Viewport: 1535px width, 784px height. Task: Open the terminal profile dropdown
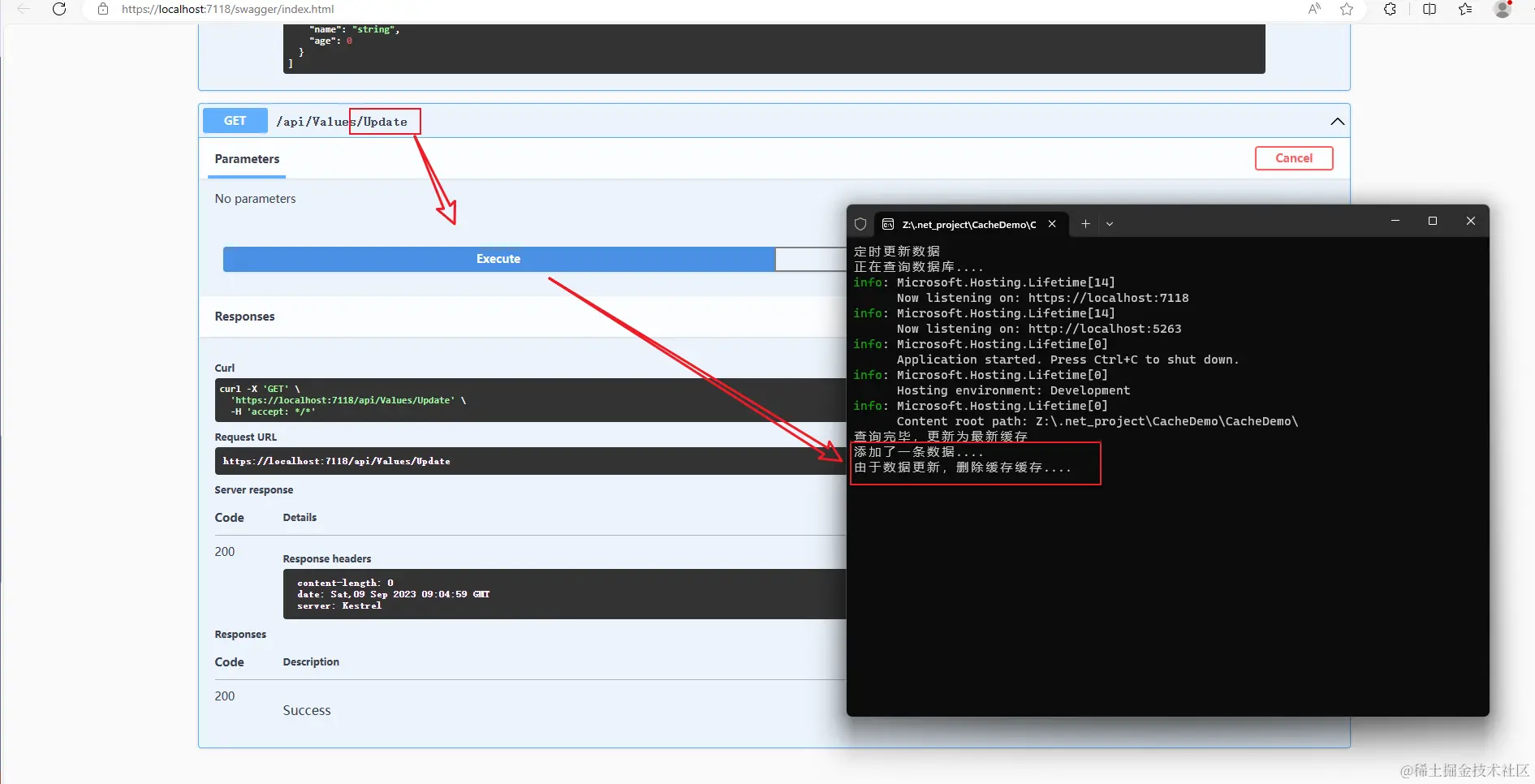[1110, 224]
